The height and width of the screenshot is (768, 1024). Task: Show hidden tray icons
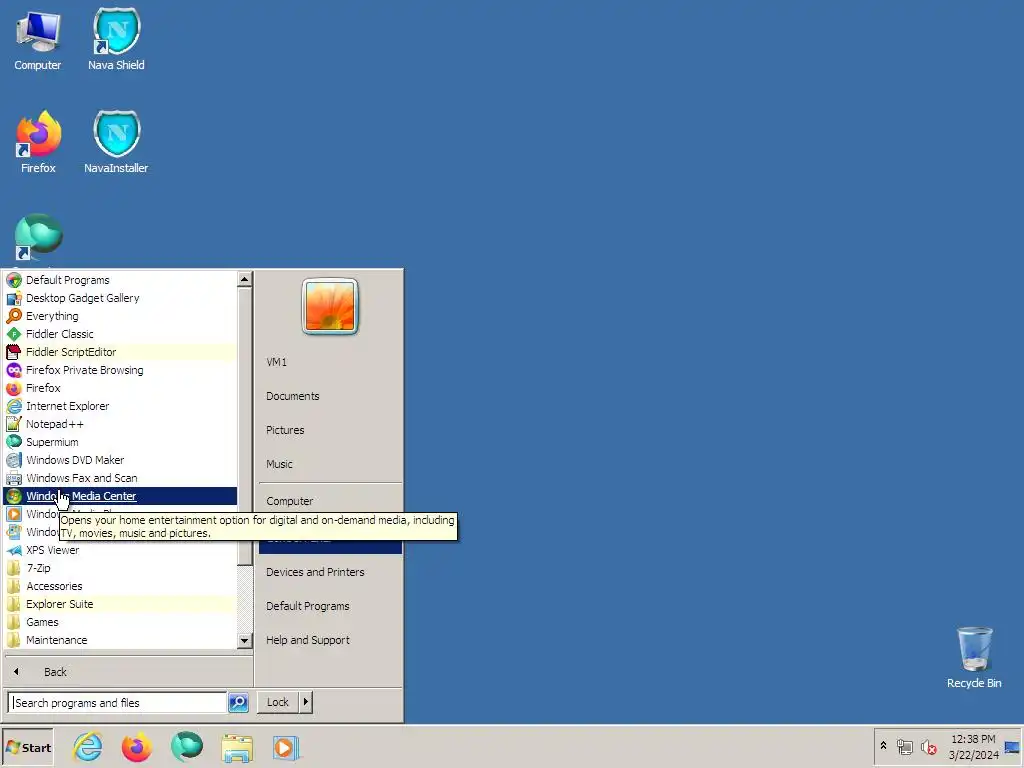(884, 746)
